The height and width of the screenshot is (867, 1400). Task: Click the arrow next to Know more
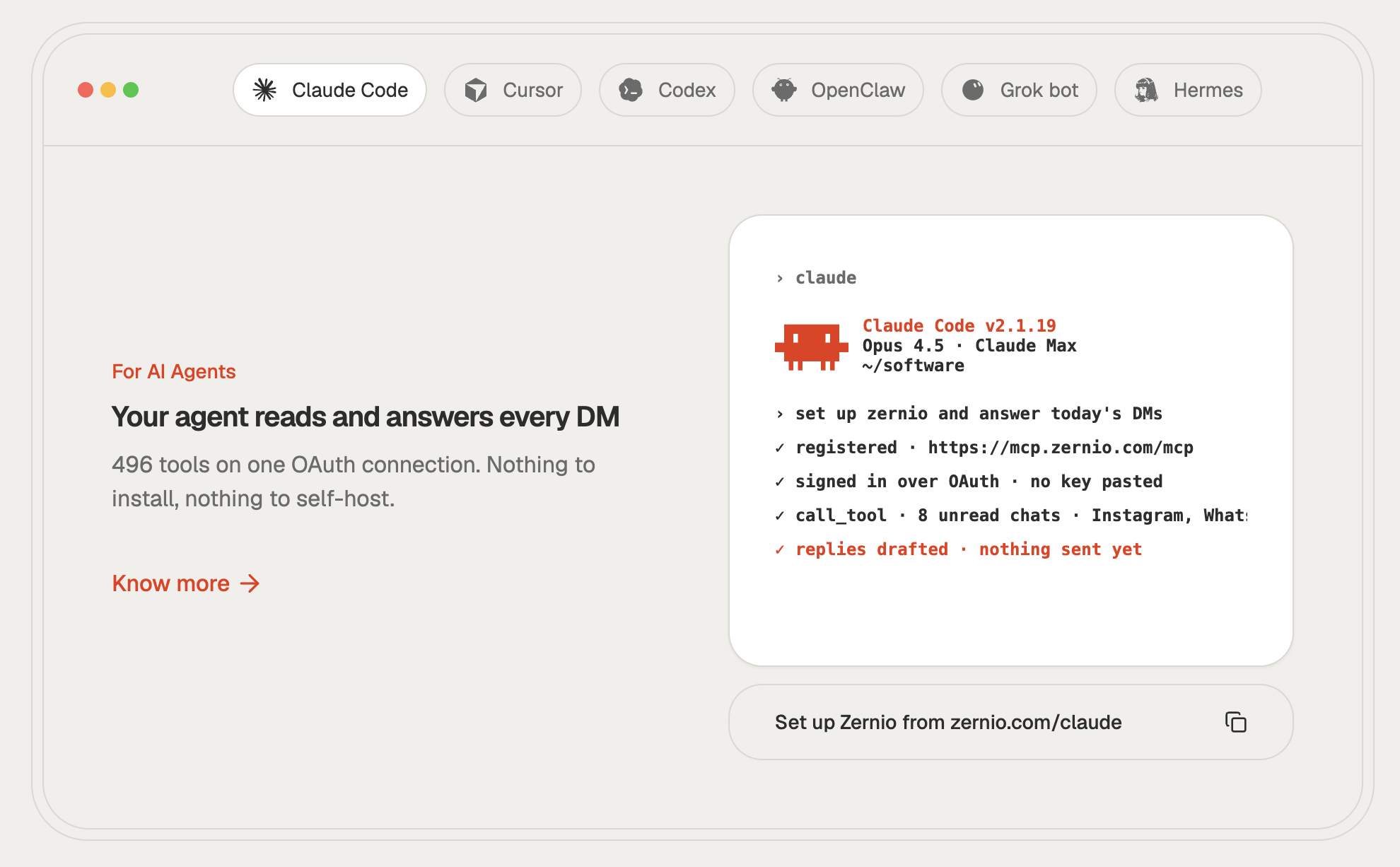point(250,583)
